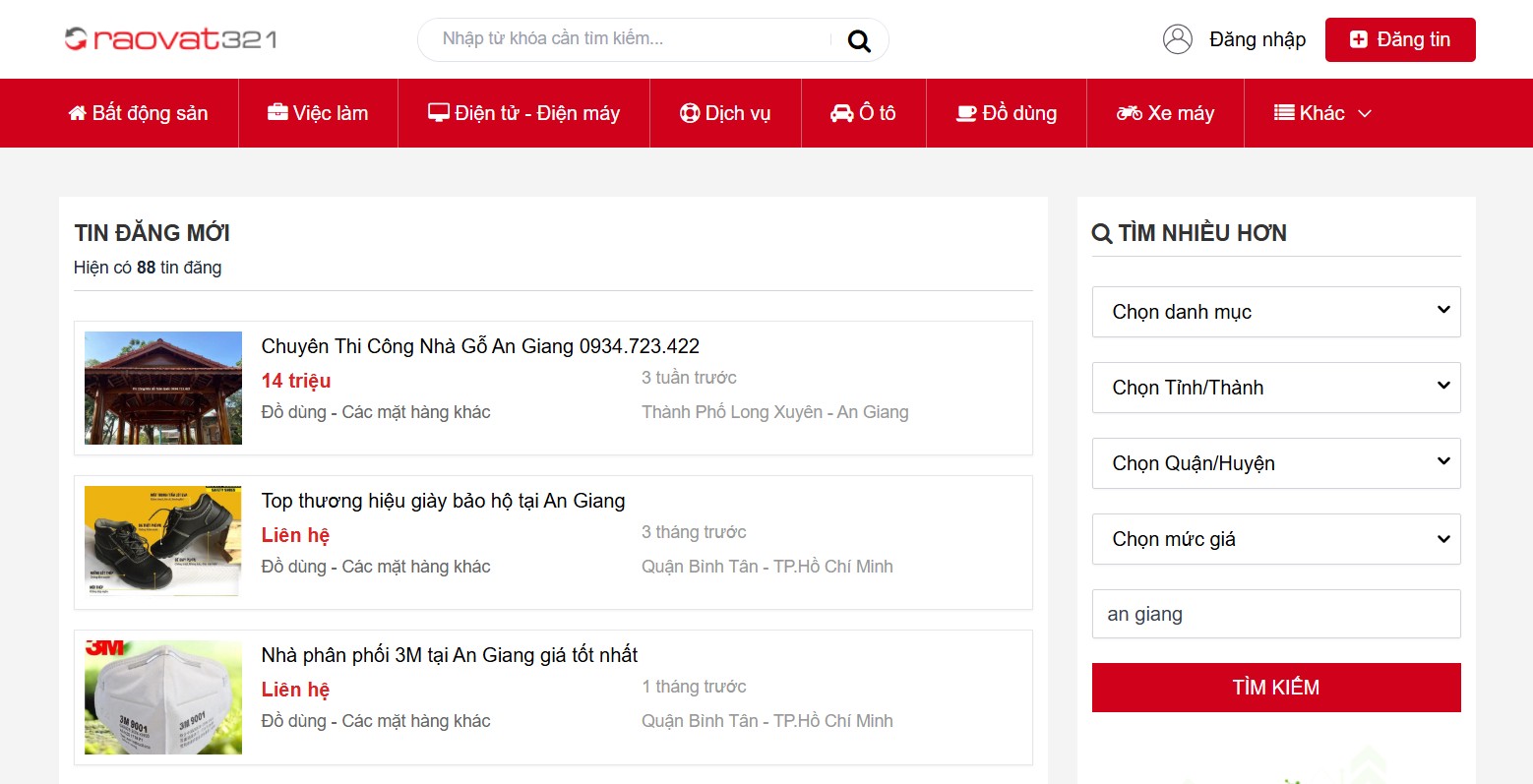Click the house icon on Bất động sản
This screenshot has height=784, width=1533.
pyautogui.click(x=78, y=112)
